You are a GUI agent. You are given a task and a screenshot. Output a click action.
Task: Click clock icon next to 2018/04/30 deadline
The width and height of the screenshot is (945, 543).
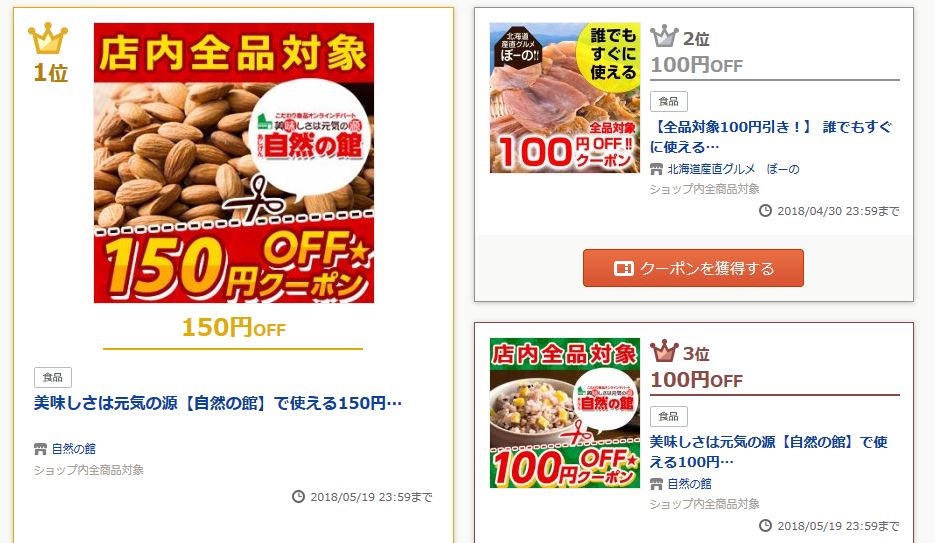765,211
